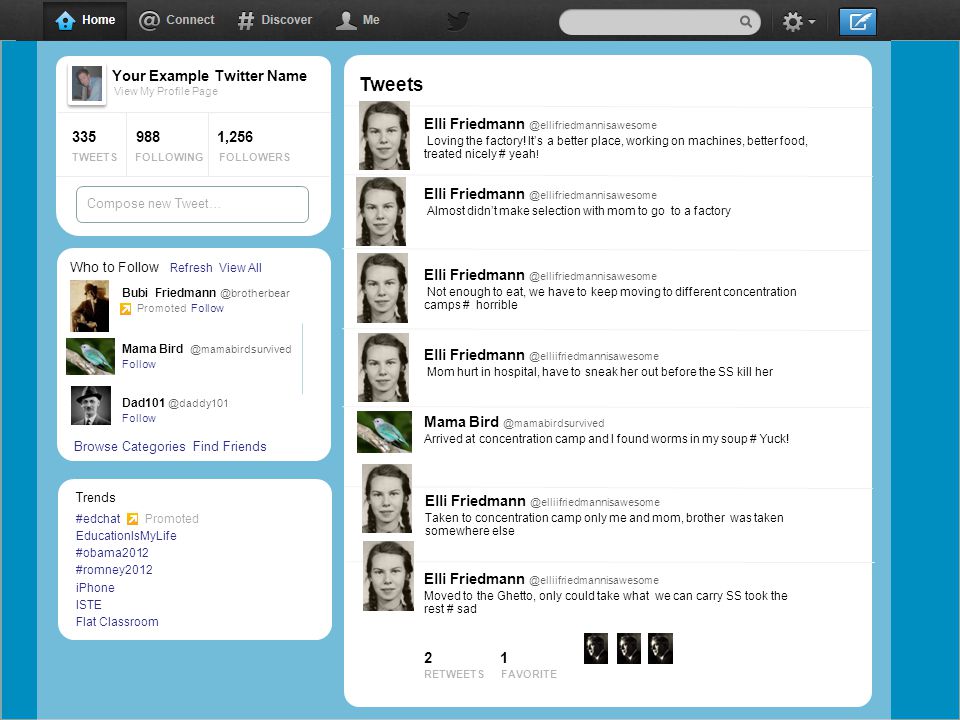Click the compose new tweet quill button

858,22
